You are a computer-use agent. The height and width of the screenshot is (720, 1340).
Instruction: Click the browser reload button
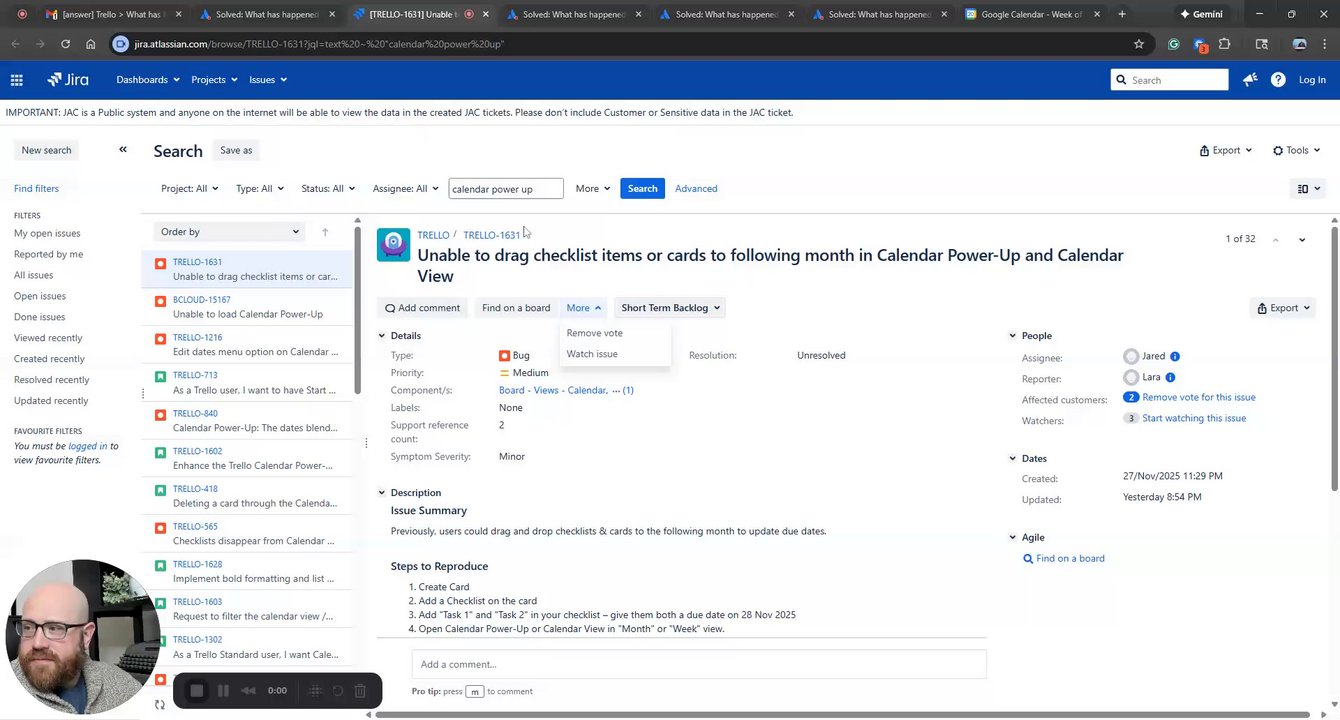(65, 44)
